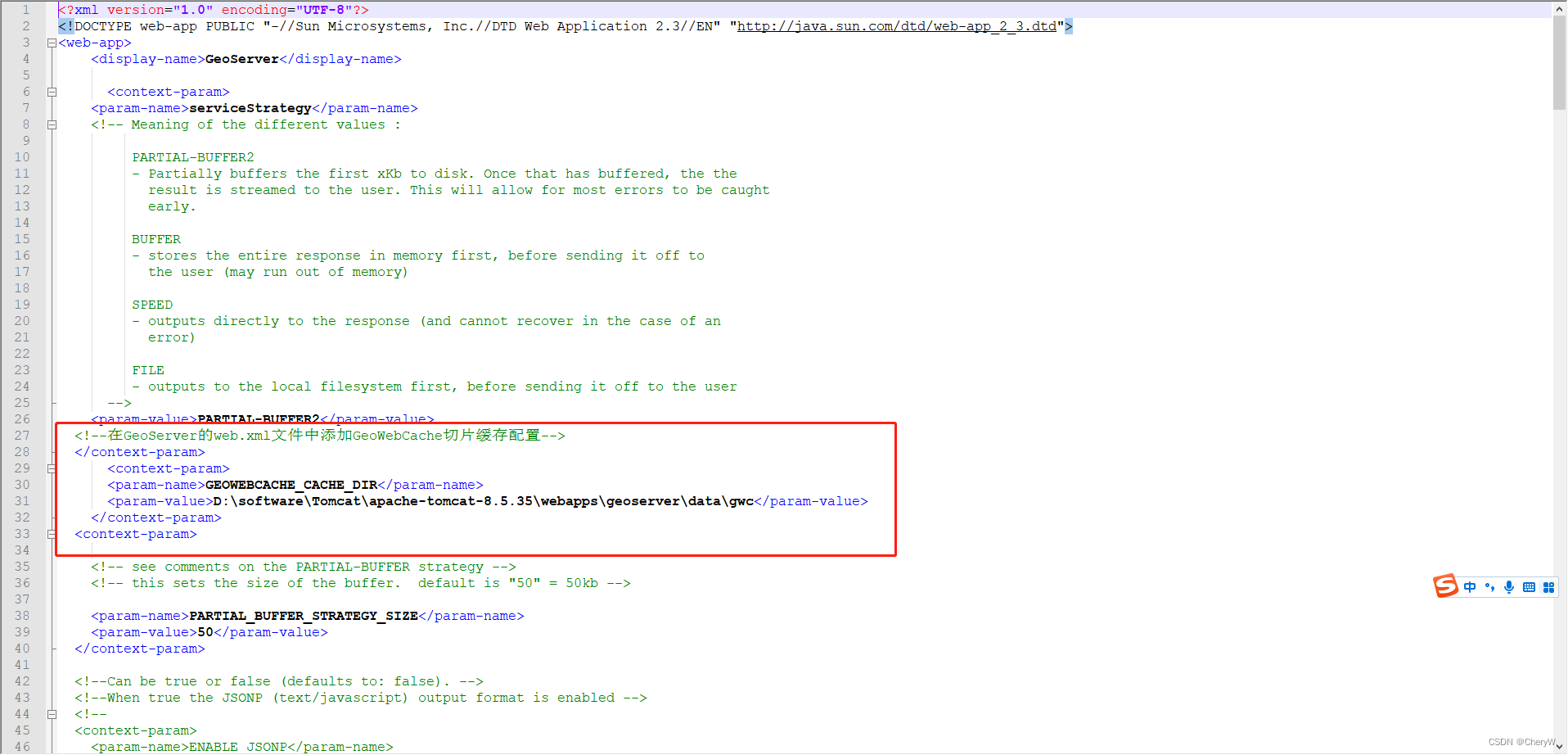Click the D:\software\Tomcat gwc path value
This screenshot has width=1568, height=755.
click(484, 501)
